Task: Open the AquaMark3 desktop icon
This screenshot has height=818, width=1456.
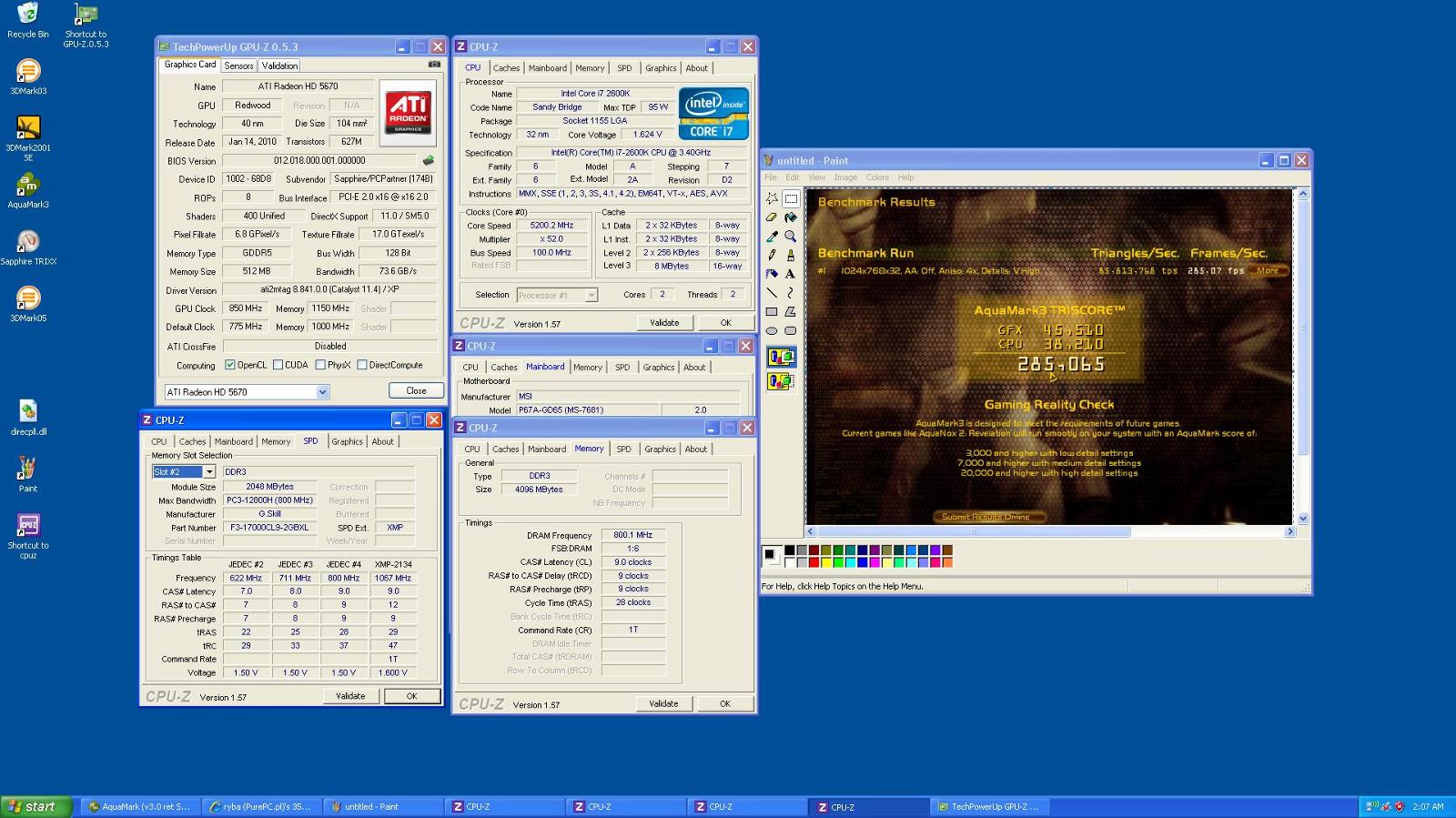Action: (28, 190)
